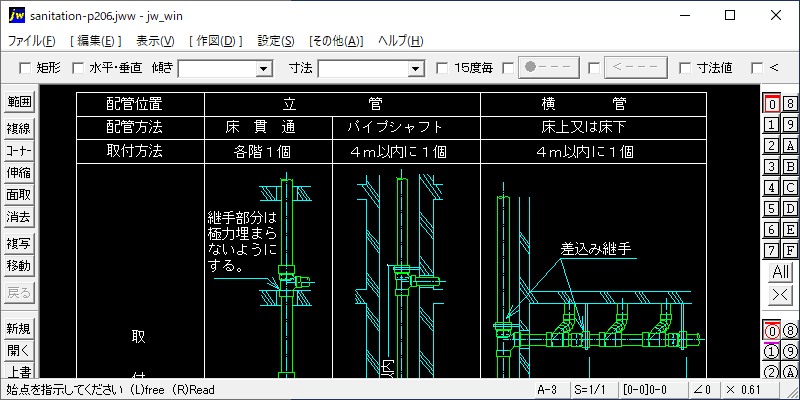Select layer 7 square button

pyautogui.click(x=772, y=250)
